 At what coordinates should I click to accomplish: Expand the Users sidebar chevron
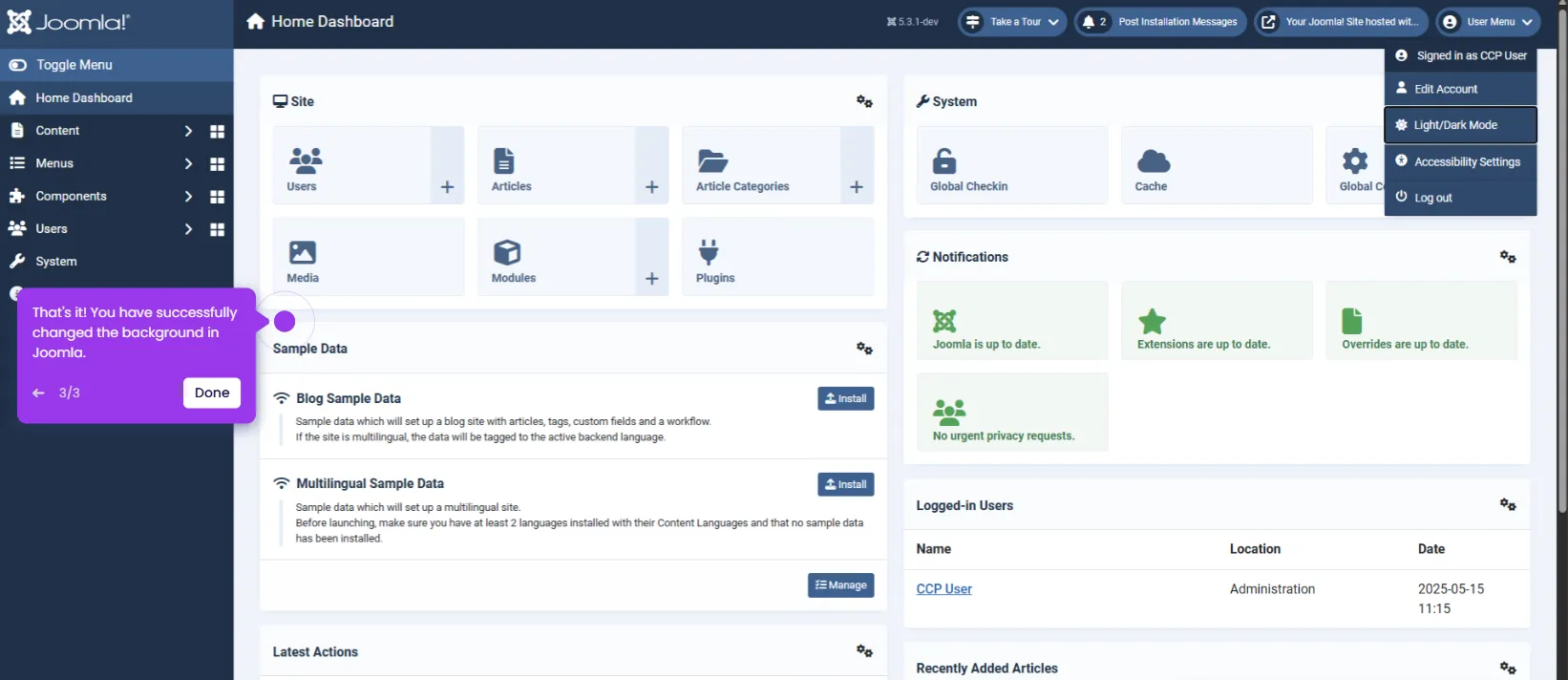[x=188, y=229]
